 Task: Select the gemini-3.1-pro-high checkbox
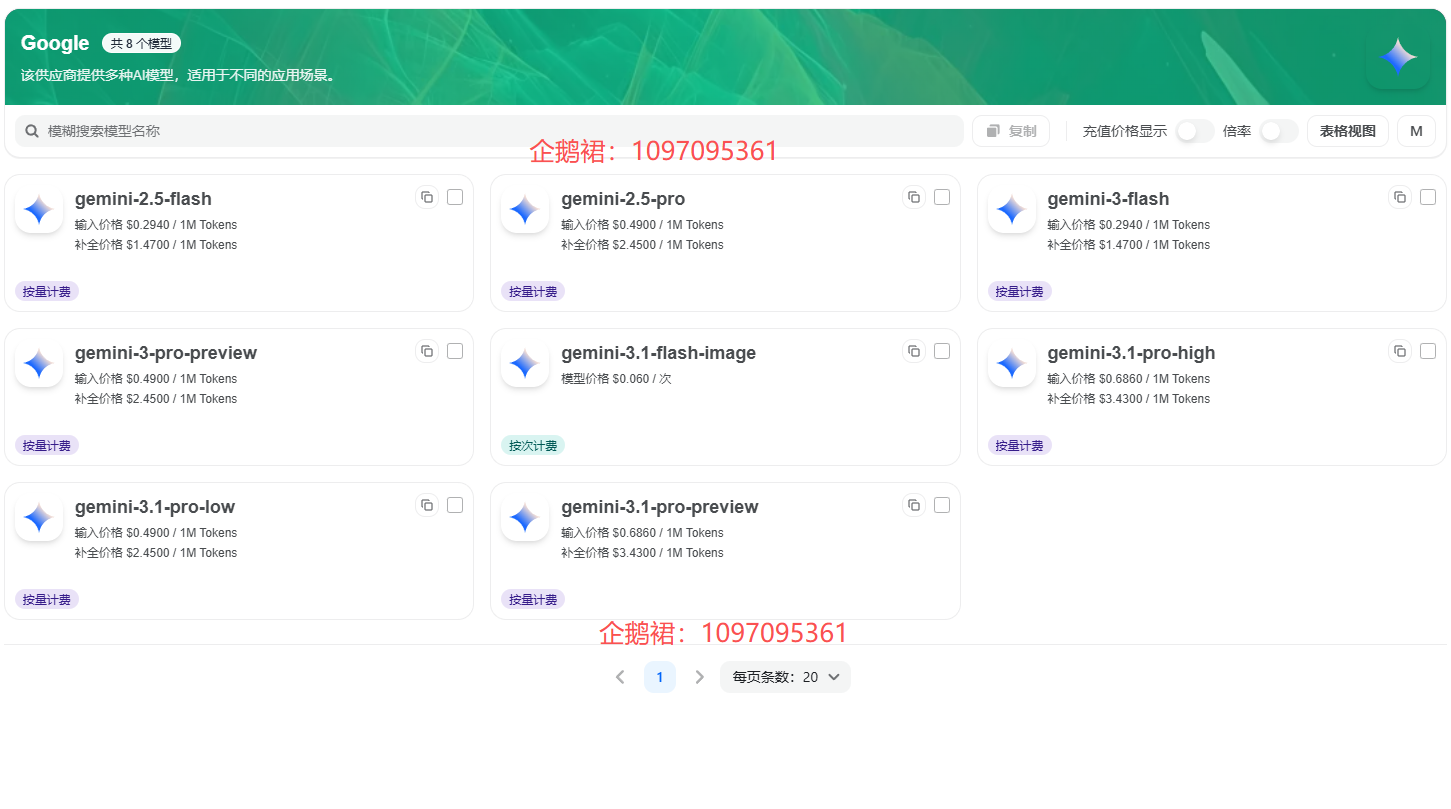(1428, 351)
